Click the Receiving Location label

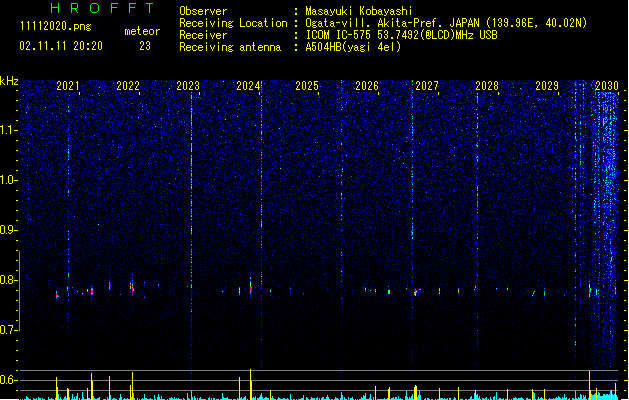point(233,23)
